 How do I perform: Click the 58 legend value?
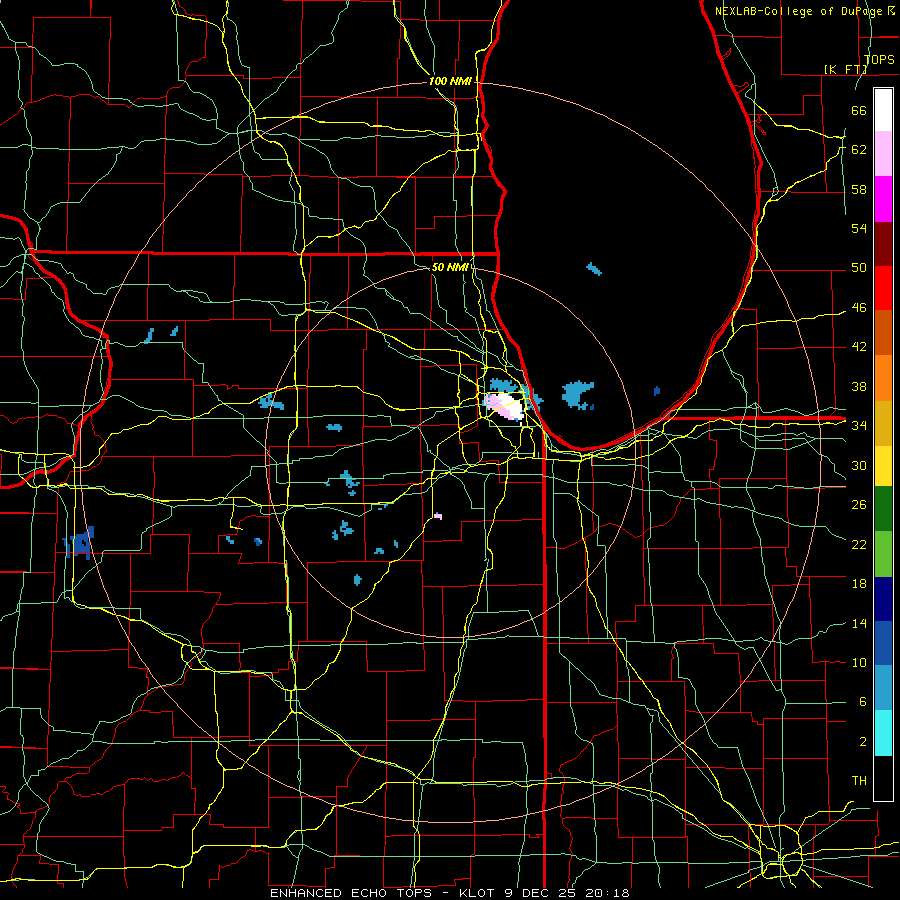click(x=859, y=189)
